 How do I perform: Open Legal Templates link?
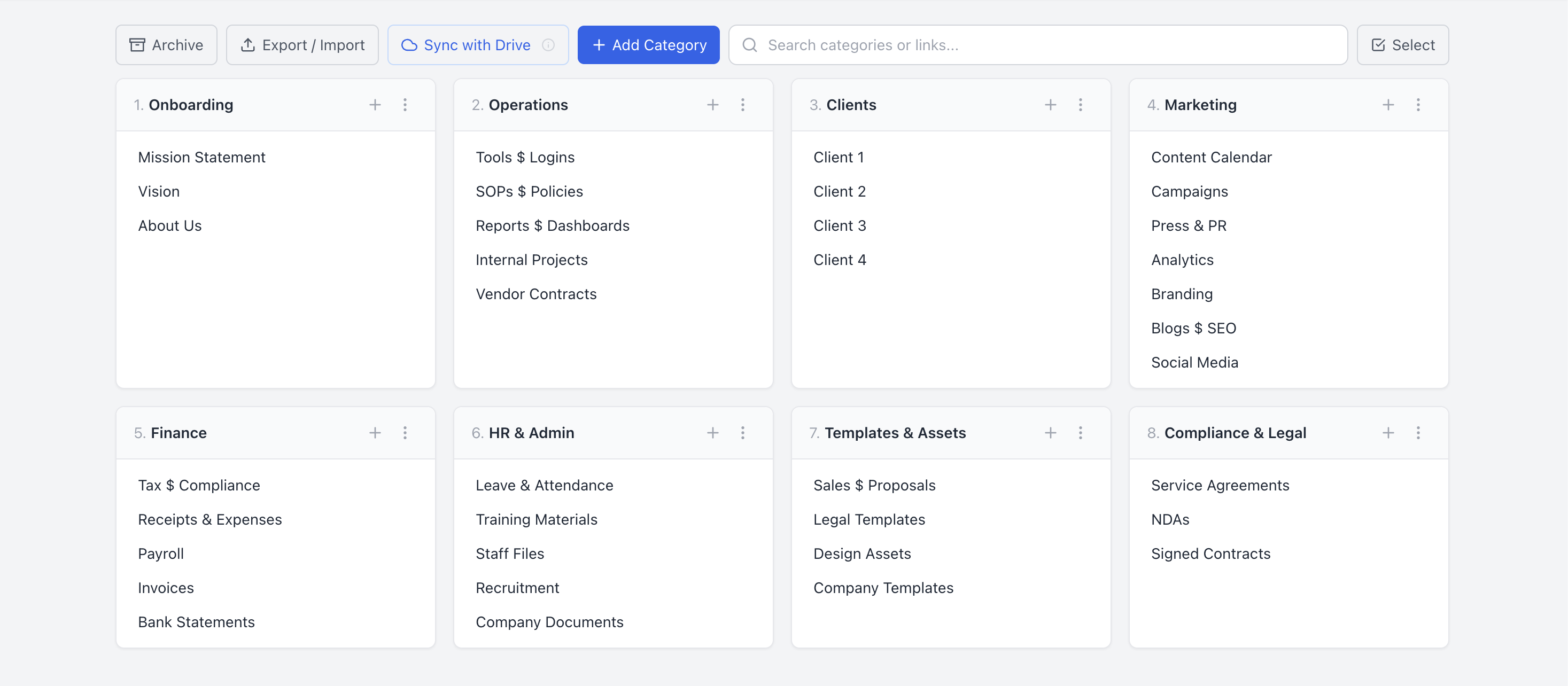point(869,519)
